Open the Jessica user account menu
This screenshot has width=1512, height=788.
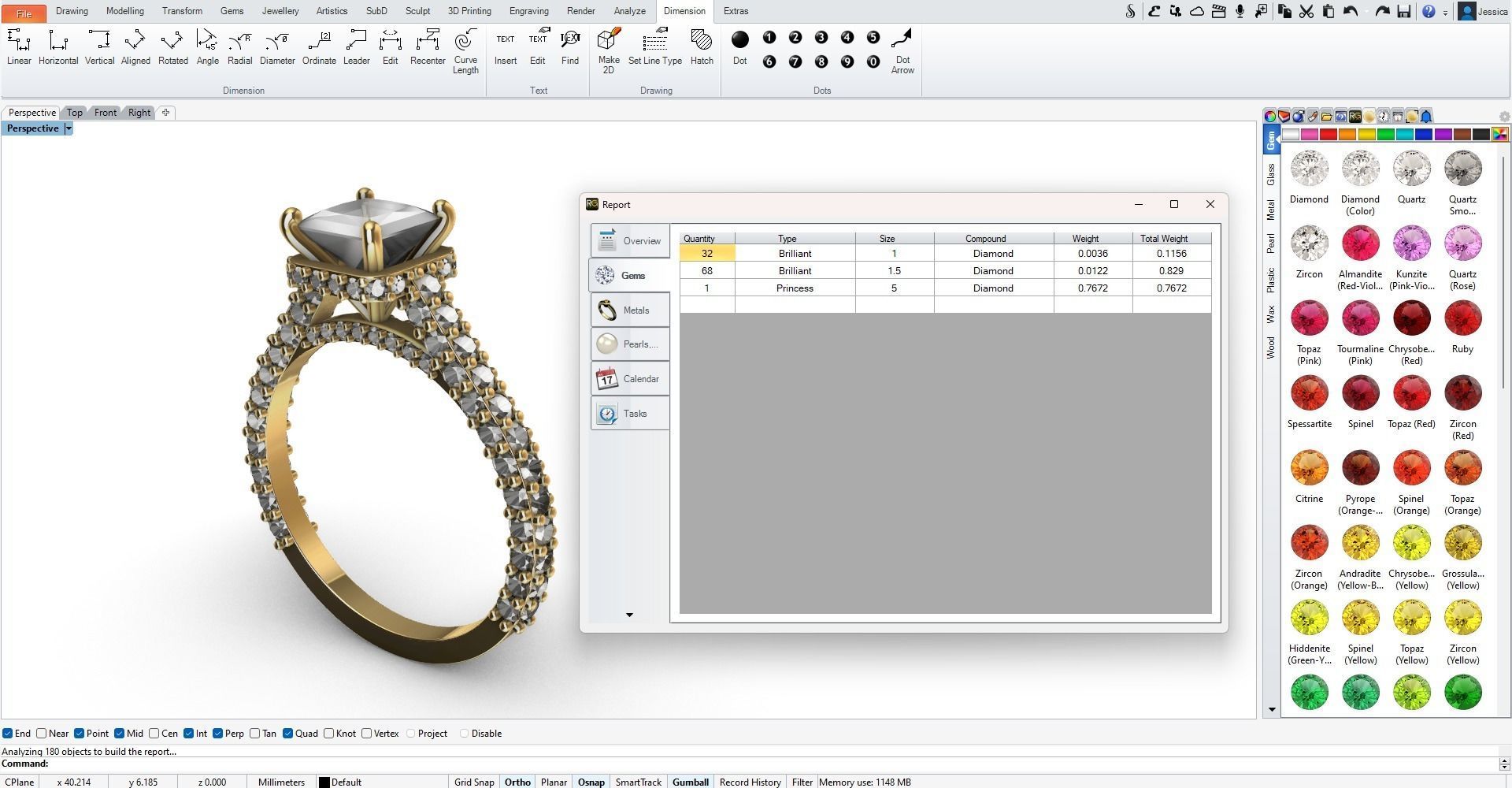click(1484, 11)
